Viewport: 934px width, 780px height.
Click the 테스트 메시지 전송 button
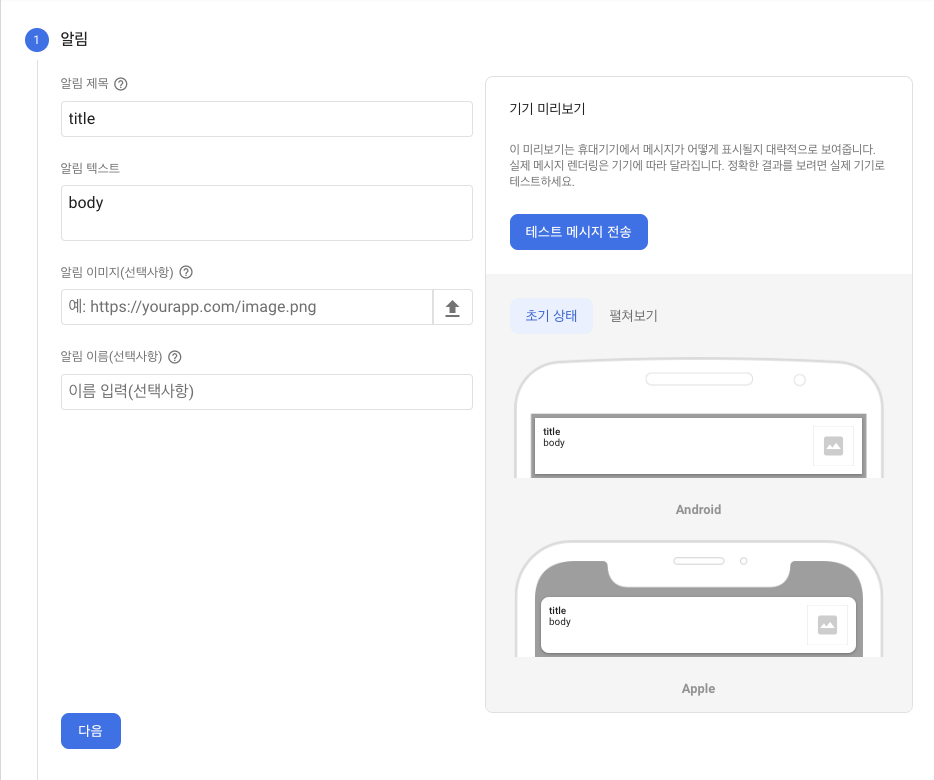click(578, 232)
